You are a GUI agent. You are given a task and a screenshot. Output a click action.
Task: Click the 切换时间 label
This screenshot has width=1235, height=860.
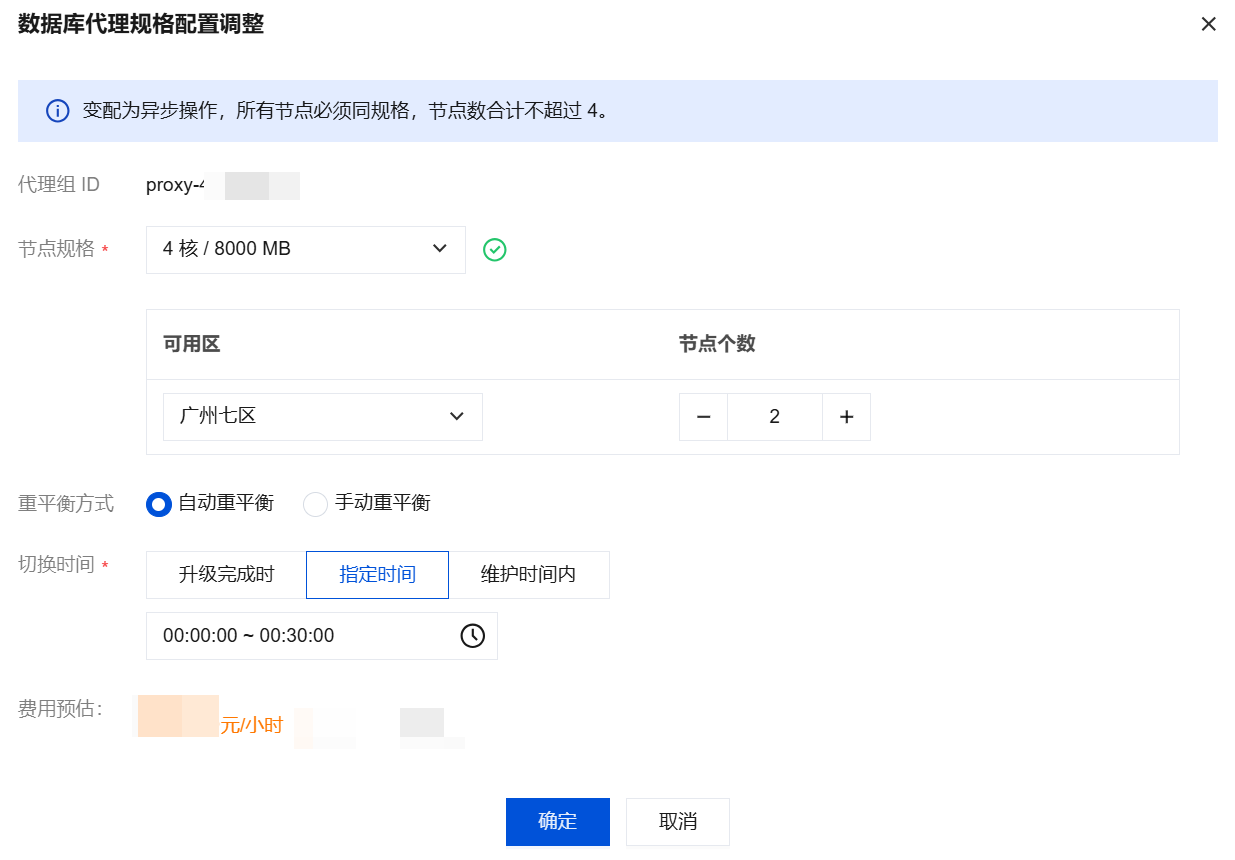pos(56,565)
